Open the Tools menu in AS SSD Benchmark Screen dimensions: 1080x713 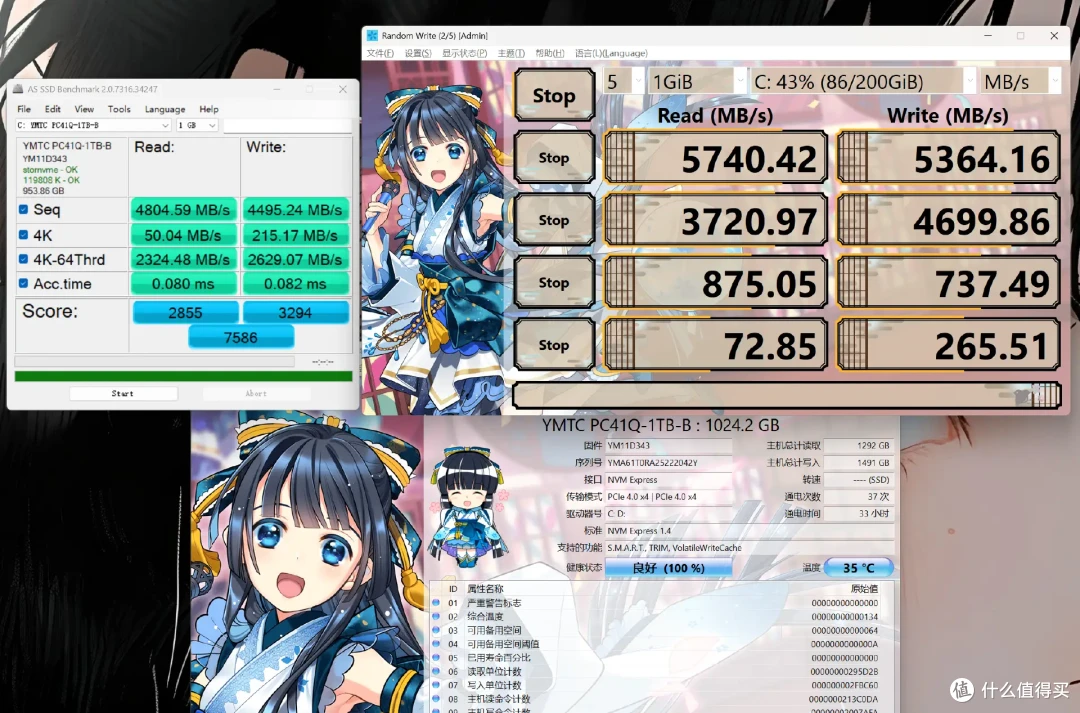[x=119, y=109]
